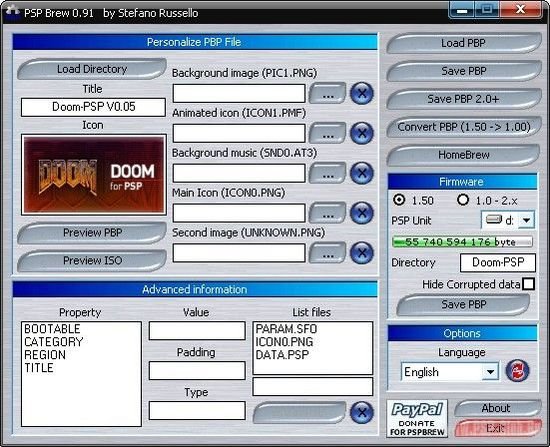Select firmware 1.0 - 2.x radio button
The width and height of the screenshot is (550, 447).
pos(463,200)
